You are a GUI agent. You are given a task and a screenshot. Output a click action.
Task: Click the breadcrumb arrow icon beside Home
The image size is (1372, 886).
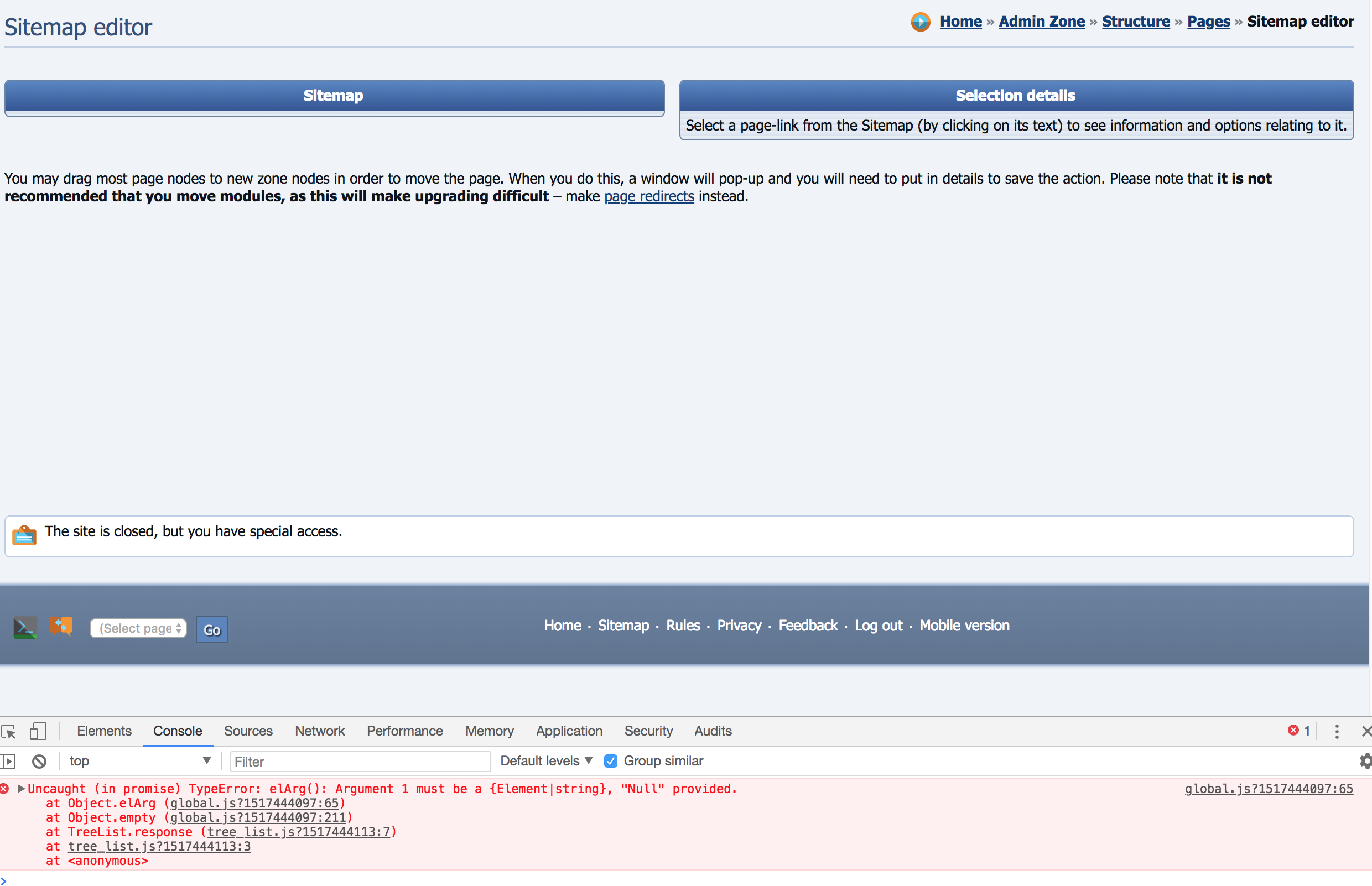920,22
